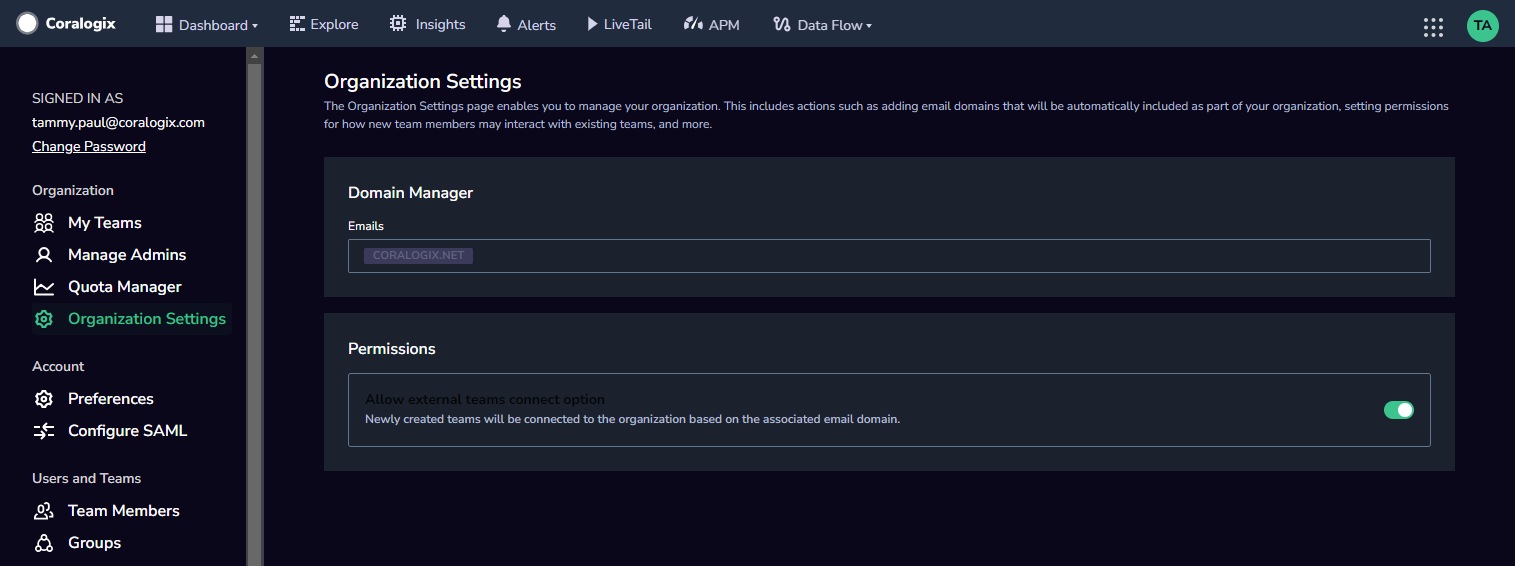The height and width of the screenshot is (566, 1515).
Task: Select Organization Settings in sidebar
Action: pyautogui.click(x=147, y=319)
